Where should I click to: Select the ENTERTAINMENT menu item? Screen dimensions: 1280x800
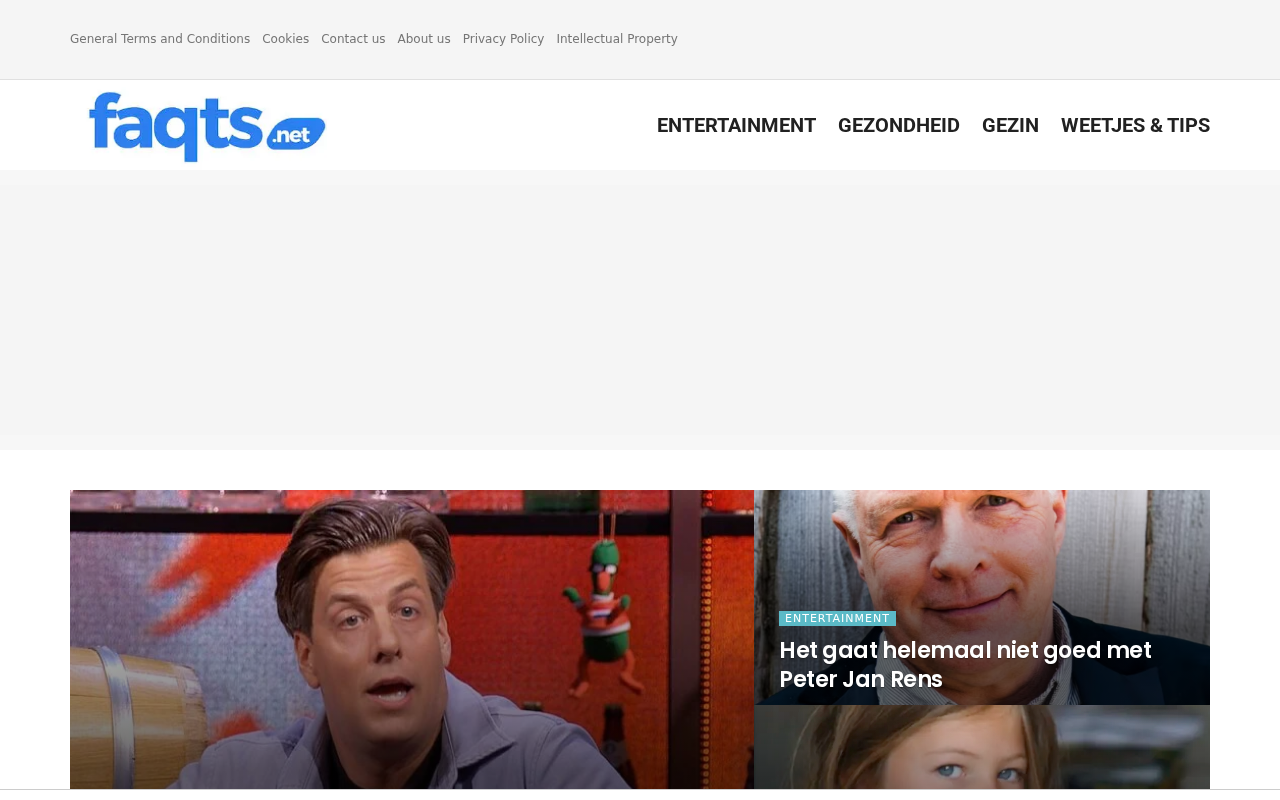736,125
